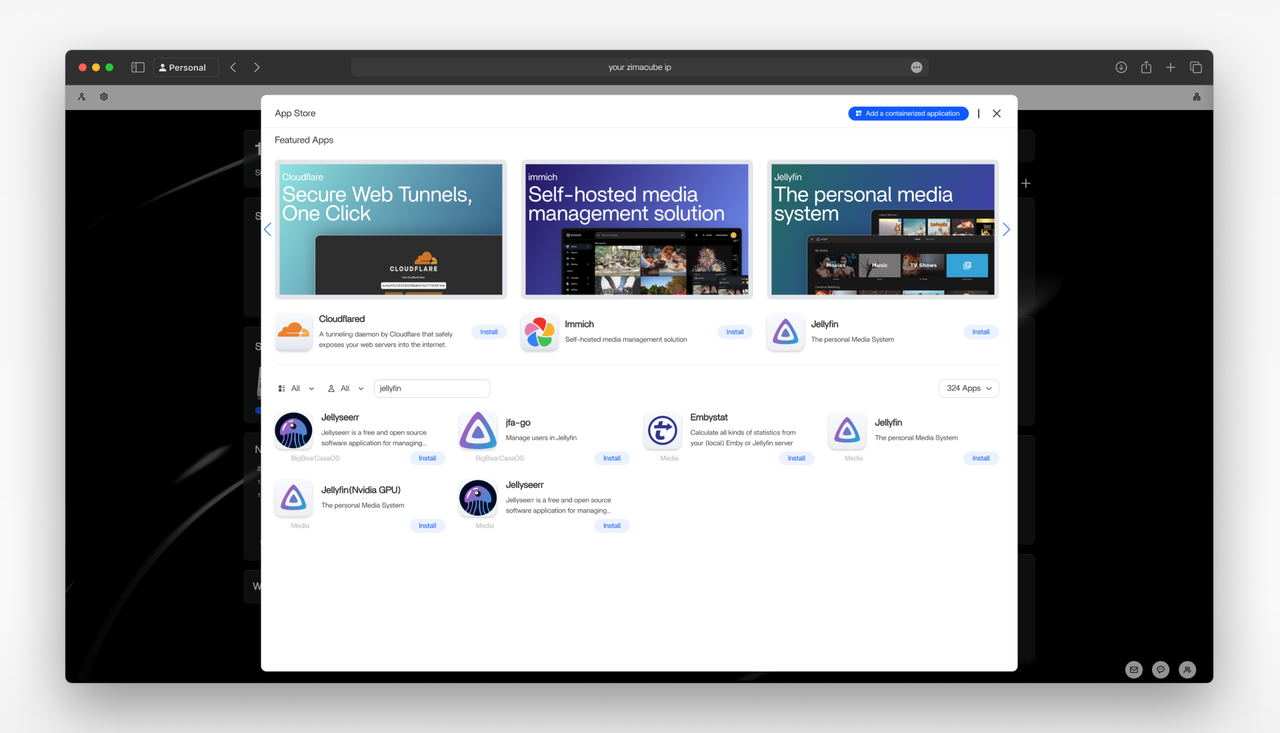Screen dimensions: 1280x733
Task: Click the search field containing jellyfin
Action: coord(432,388)
